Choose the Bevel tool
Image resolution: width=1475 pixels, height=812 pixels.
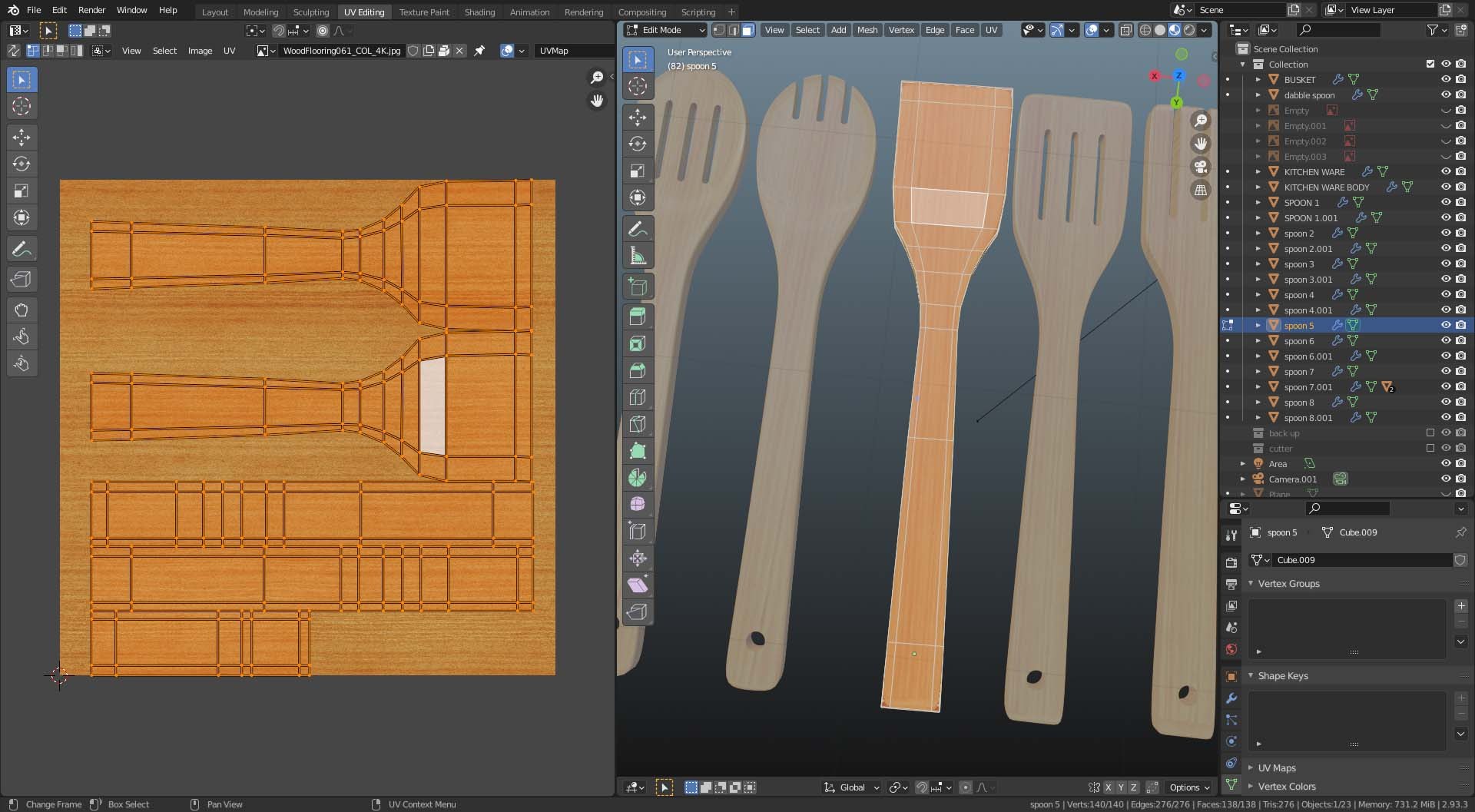click(638, 370)
